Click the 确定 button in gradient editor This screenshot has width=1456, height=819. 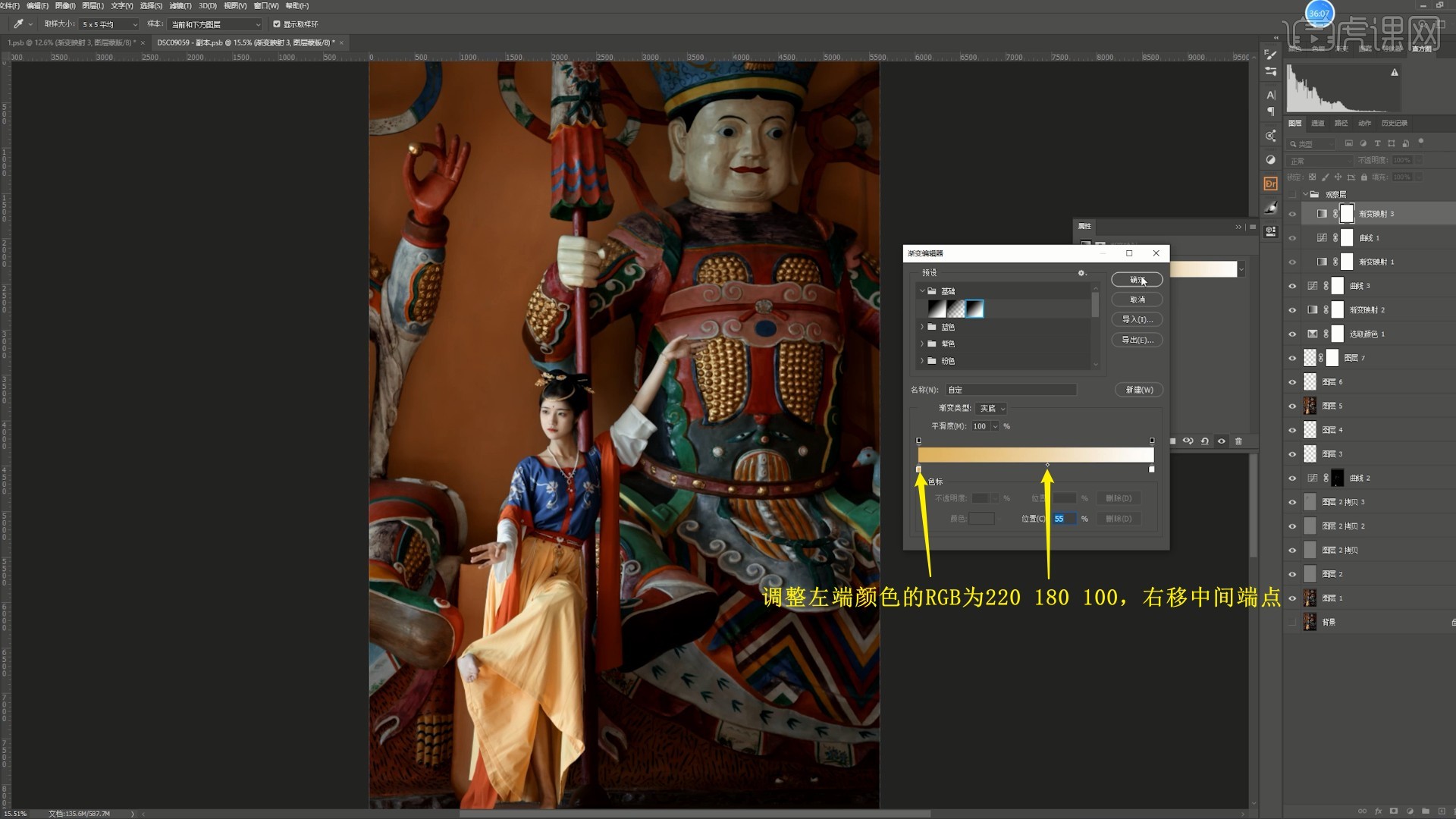(1136, 280)
